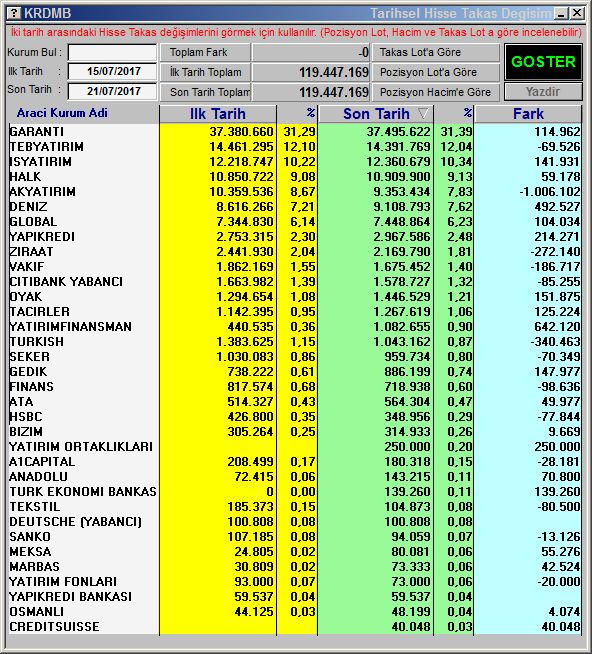Select the CREDITSUISSE row

pos(295,627)
